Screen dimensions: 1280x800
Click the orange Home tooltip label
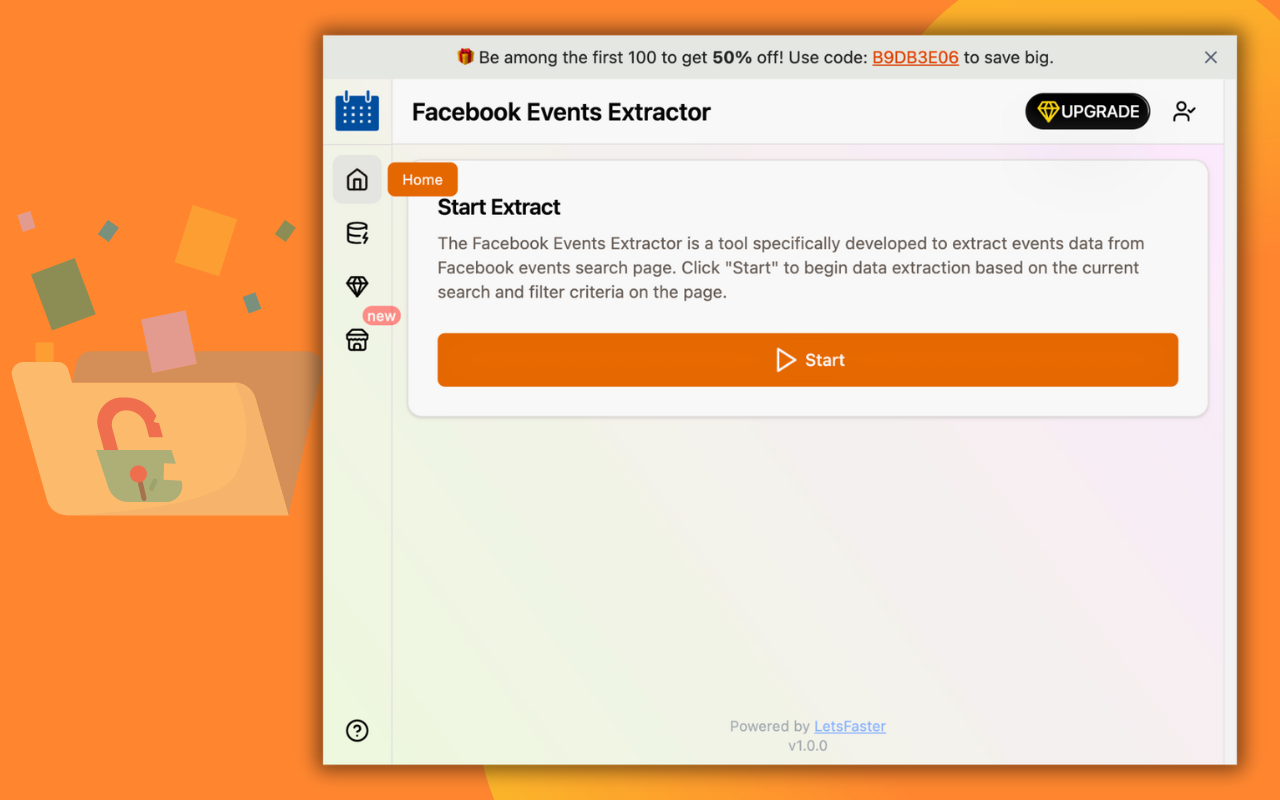(422, 180)
